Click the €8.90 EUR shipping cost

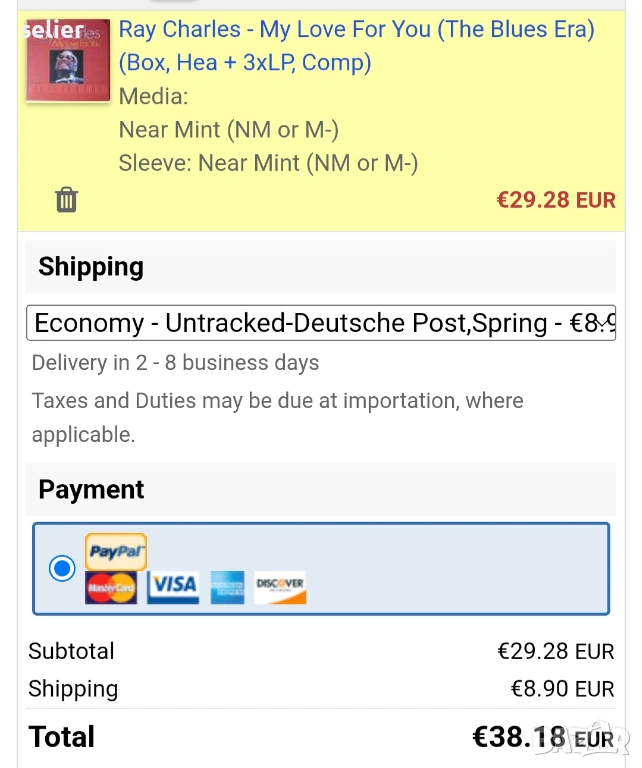tap(562, 689)
